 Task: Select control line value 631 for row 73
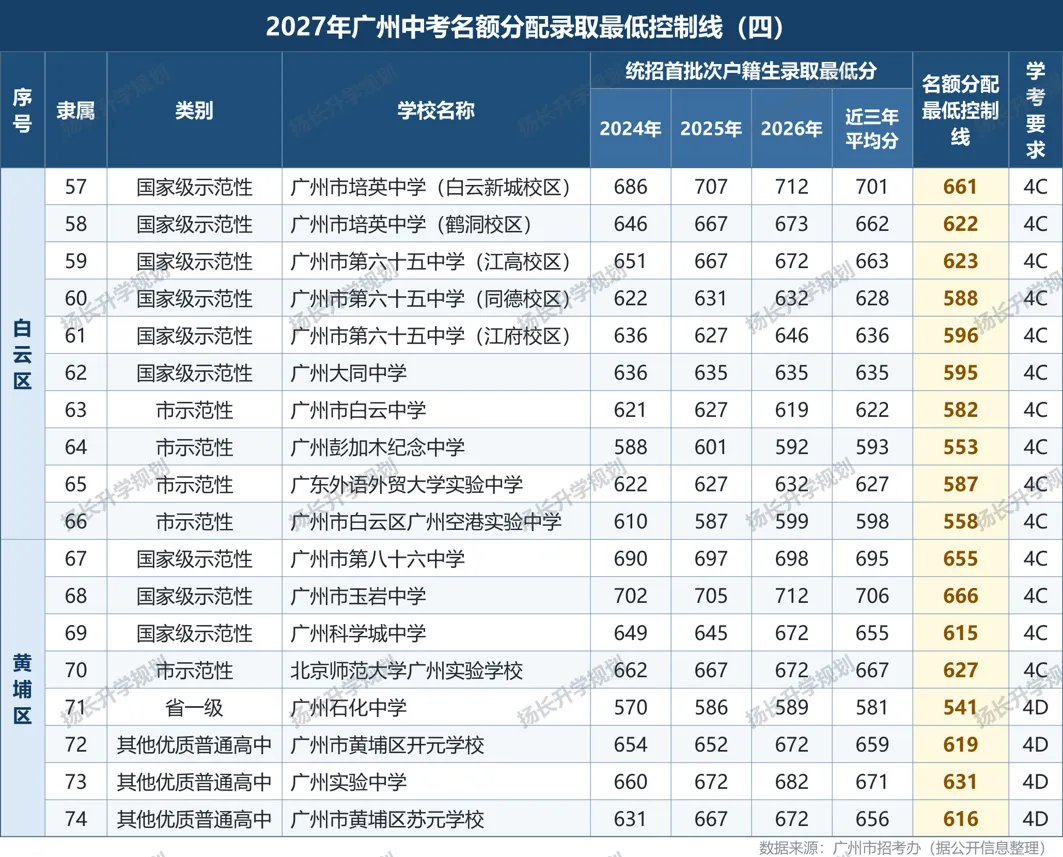(x=960, y=782)
